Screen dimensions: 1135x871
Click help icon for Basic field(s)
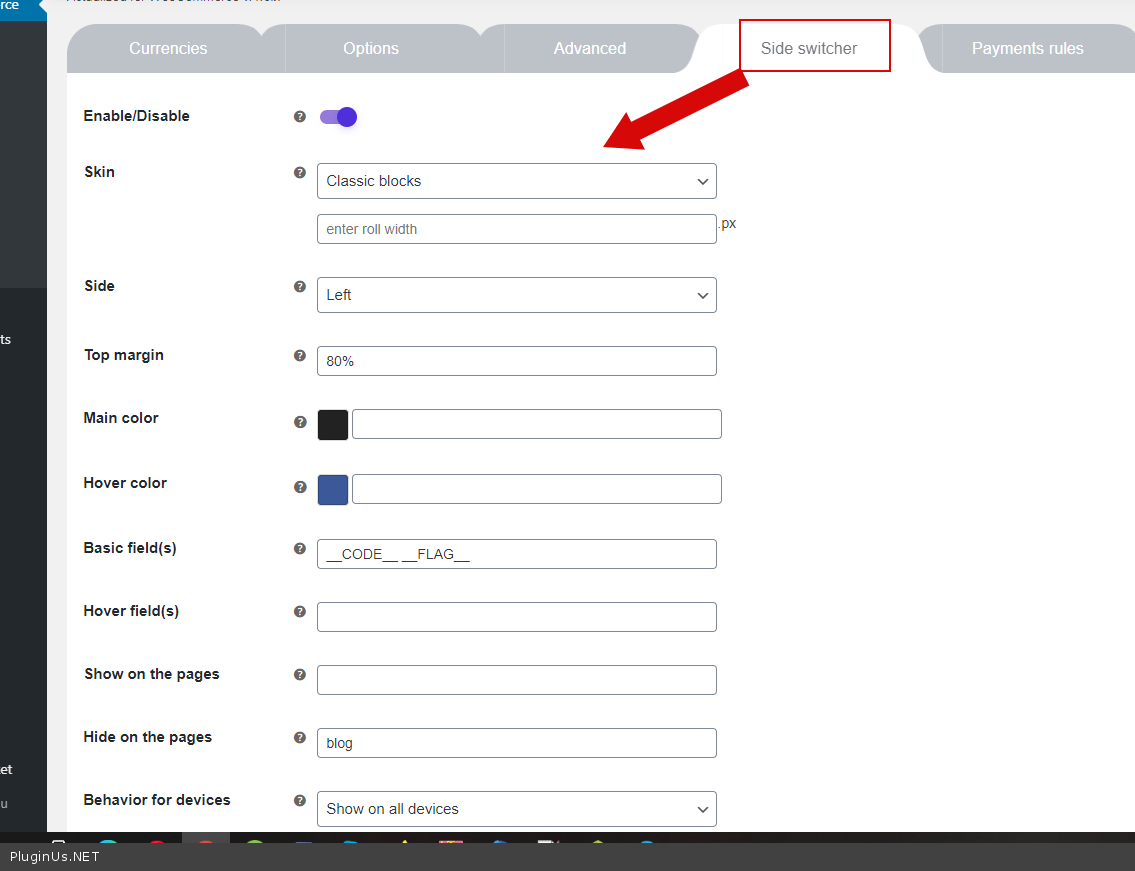pos(299,549)
